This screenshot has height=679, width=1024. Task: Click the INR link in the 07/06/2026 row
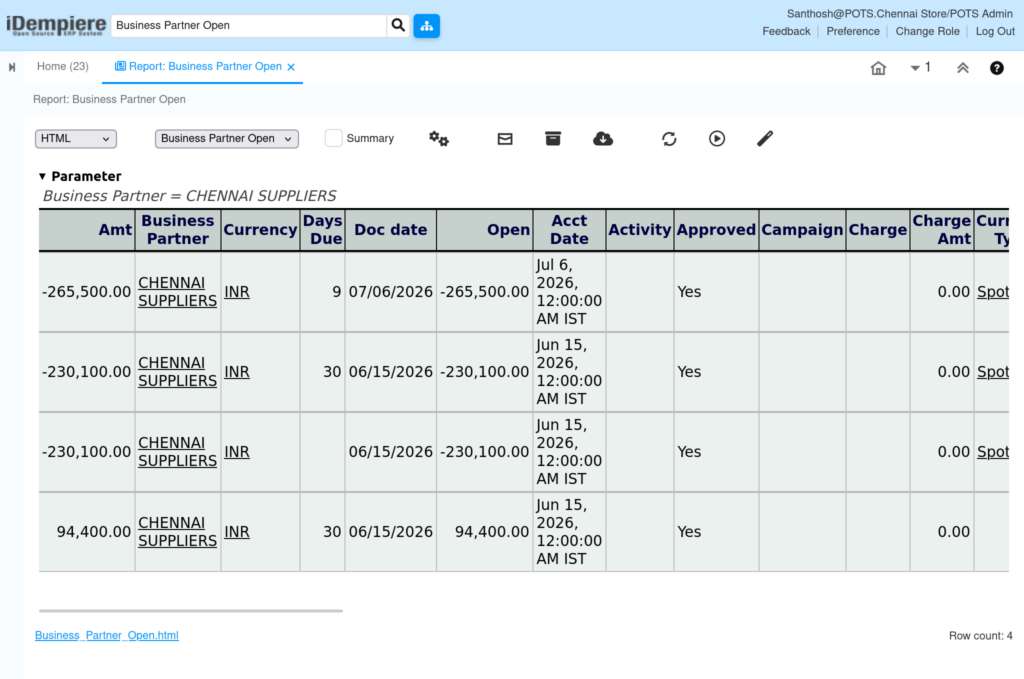[x=237, y=292]
